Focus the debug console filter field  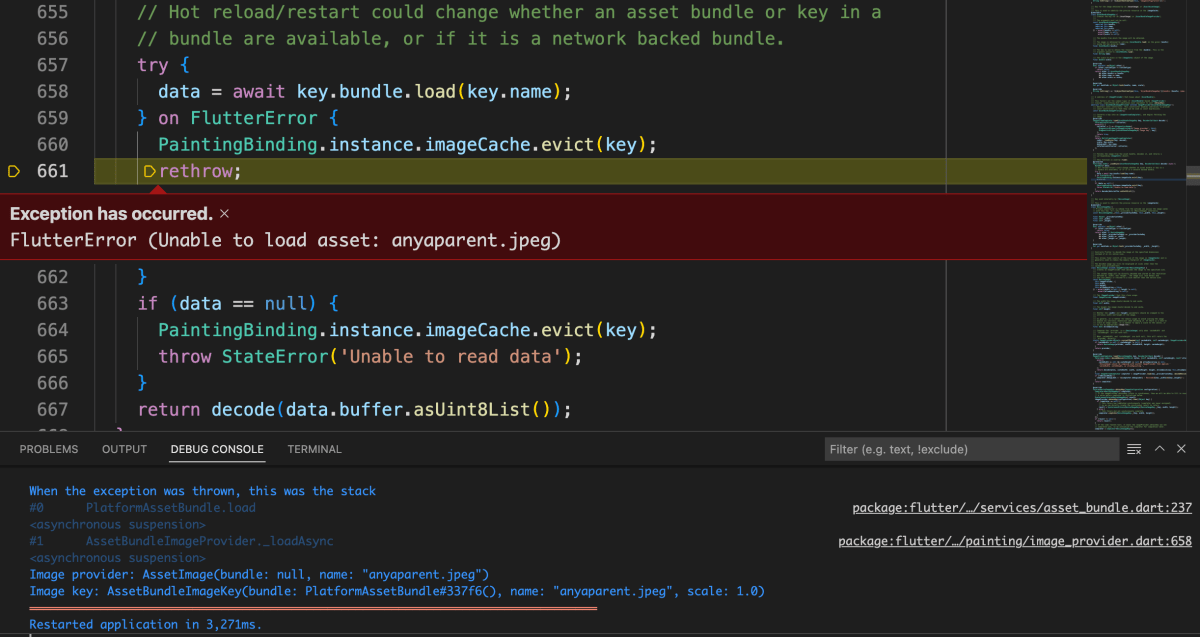(970, 449)
